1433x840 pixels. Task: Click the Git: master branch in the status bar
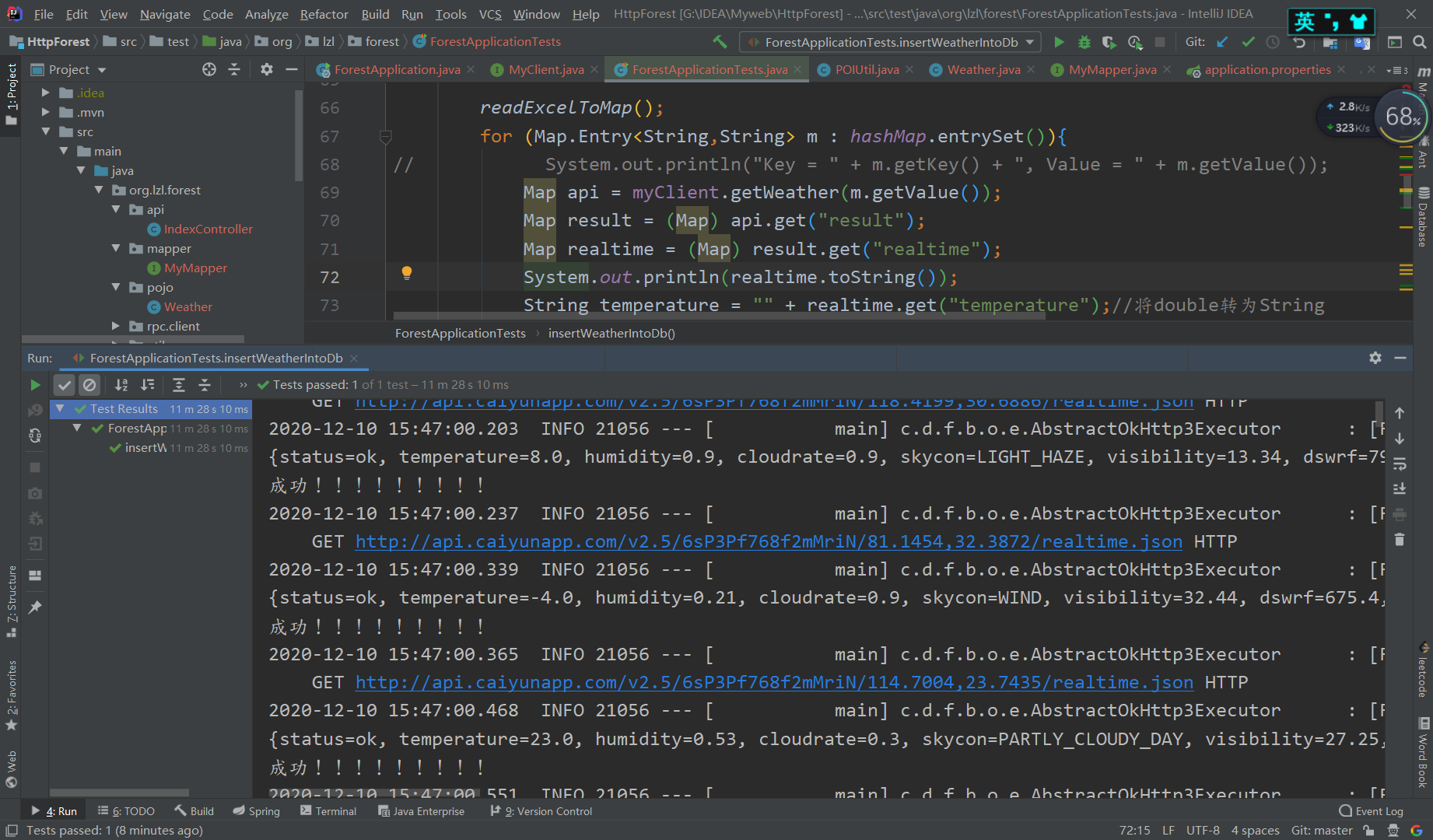(x=1322, y=831)
